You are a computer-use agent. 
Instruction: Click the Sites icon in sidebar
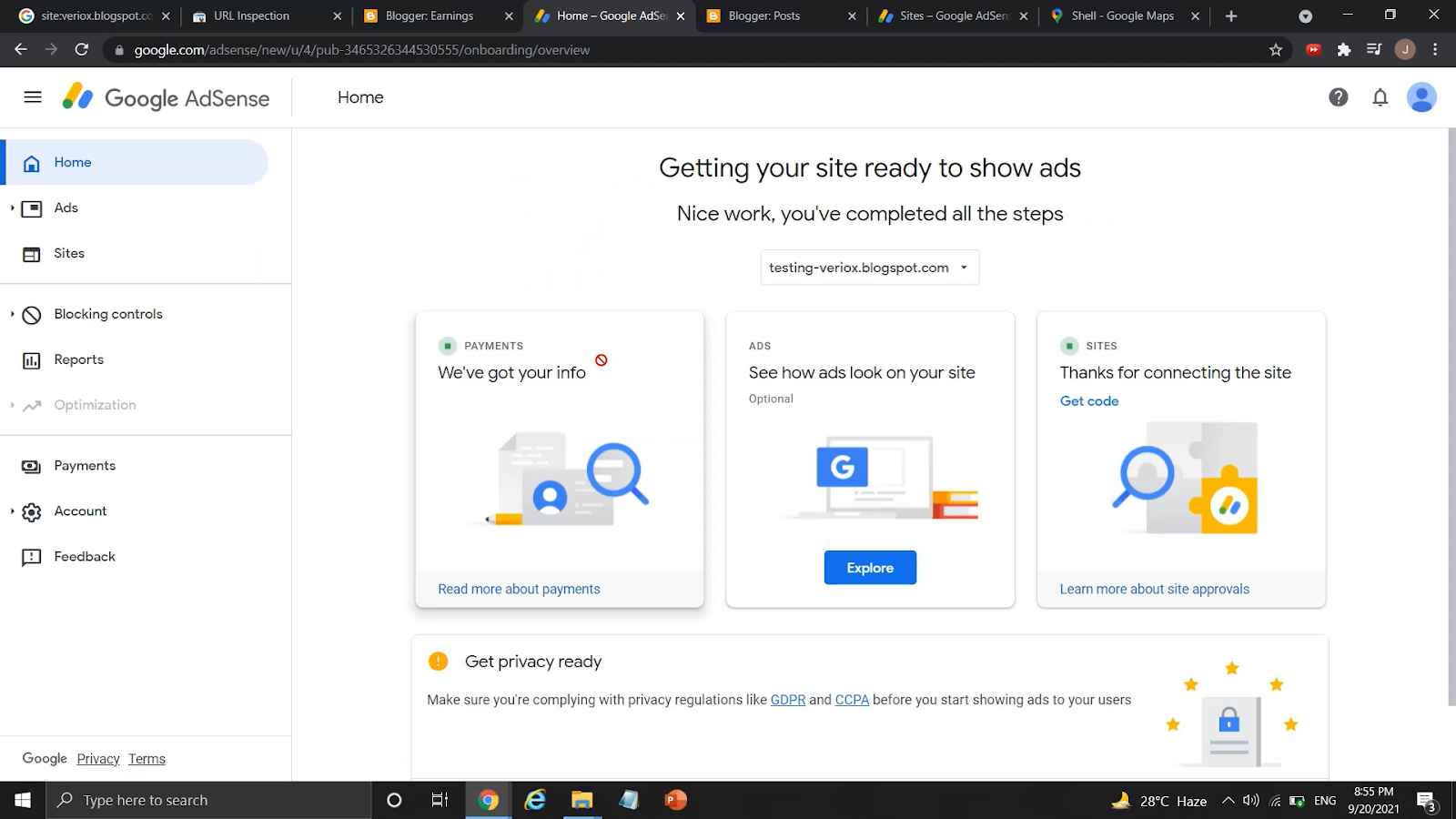(32, 254)
